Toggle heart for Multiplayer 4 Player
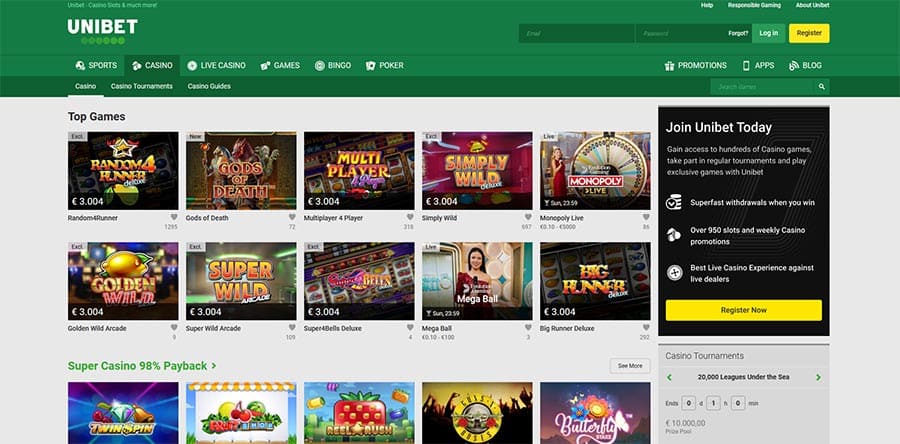The height and width of the screenshot is (444, 900). pyautogui.click(x=410, y=217)
